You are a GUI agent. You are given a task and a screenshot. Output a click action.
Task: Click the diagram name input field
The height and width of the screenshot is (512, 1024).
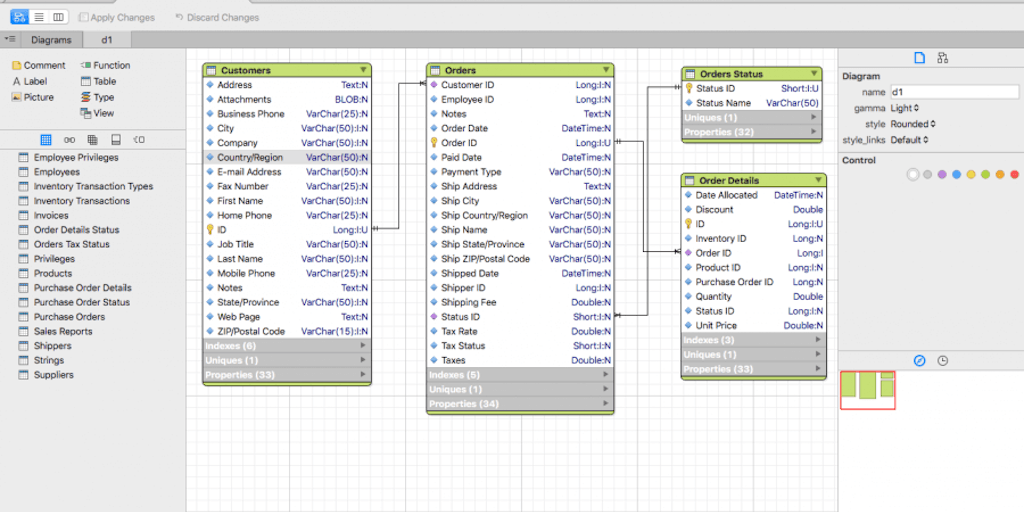coord(953,92)
